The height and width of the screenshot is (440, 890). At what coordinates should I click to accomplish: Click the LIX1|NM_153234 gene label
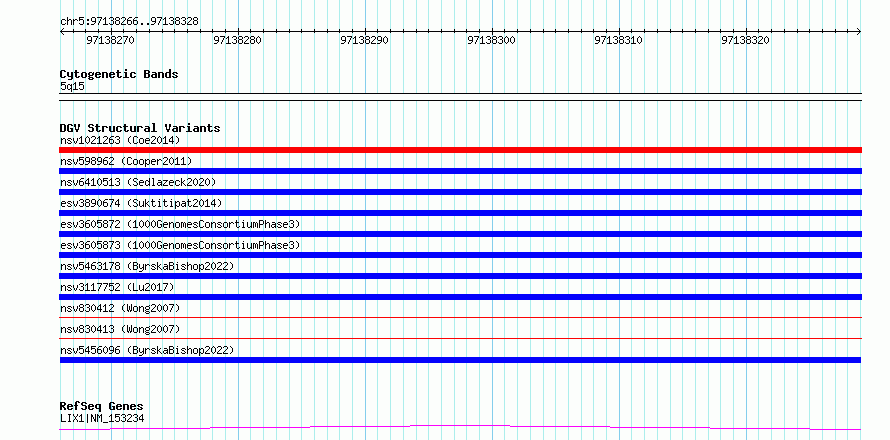tap(102, 419)
